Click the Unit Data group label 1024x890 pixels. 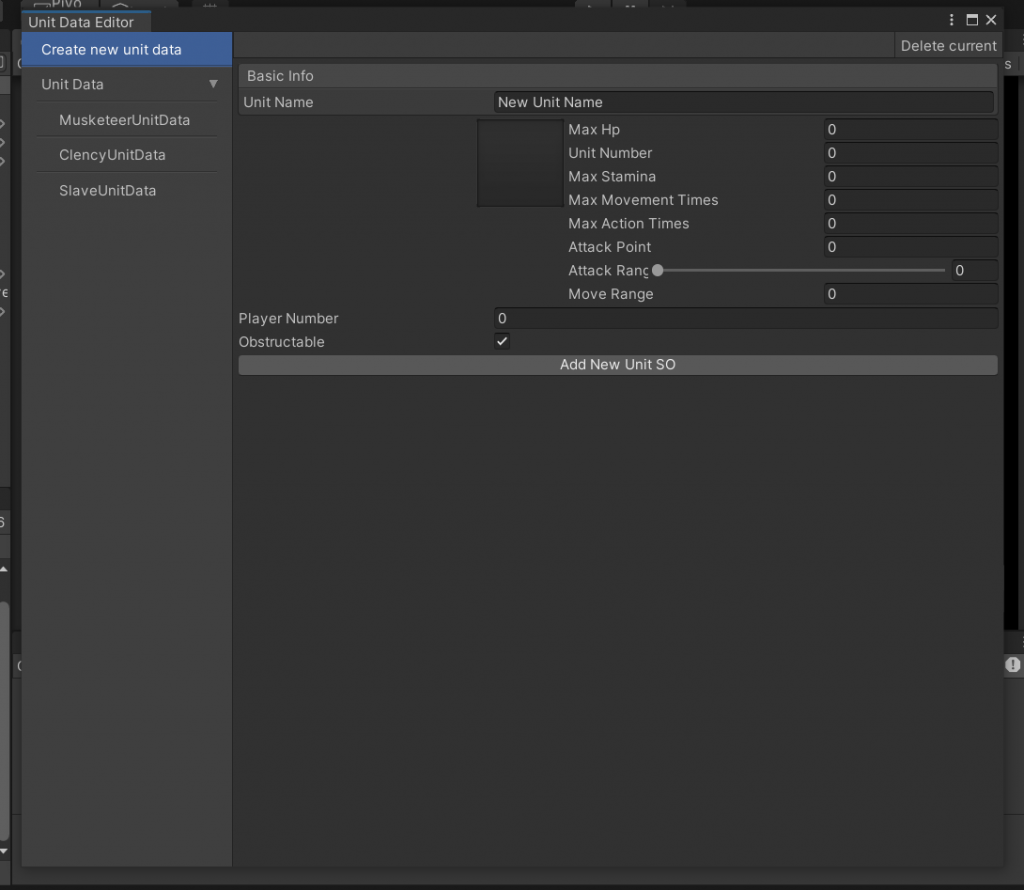pos(72,84)
